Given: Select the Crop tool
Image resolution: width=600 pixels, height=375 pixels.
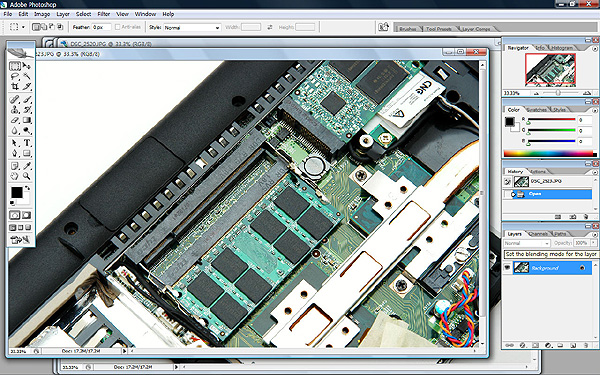Looking at the screenshot, I should [15, 86].
